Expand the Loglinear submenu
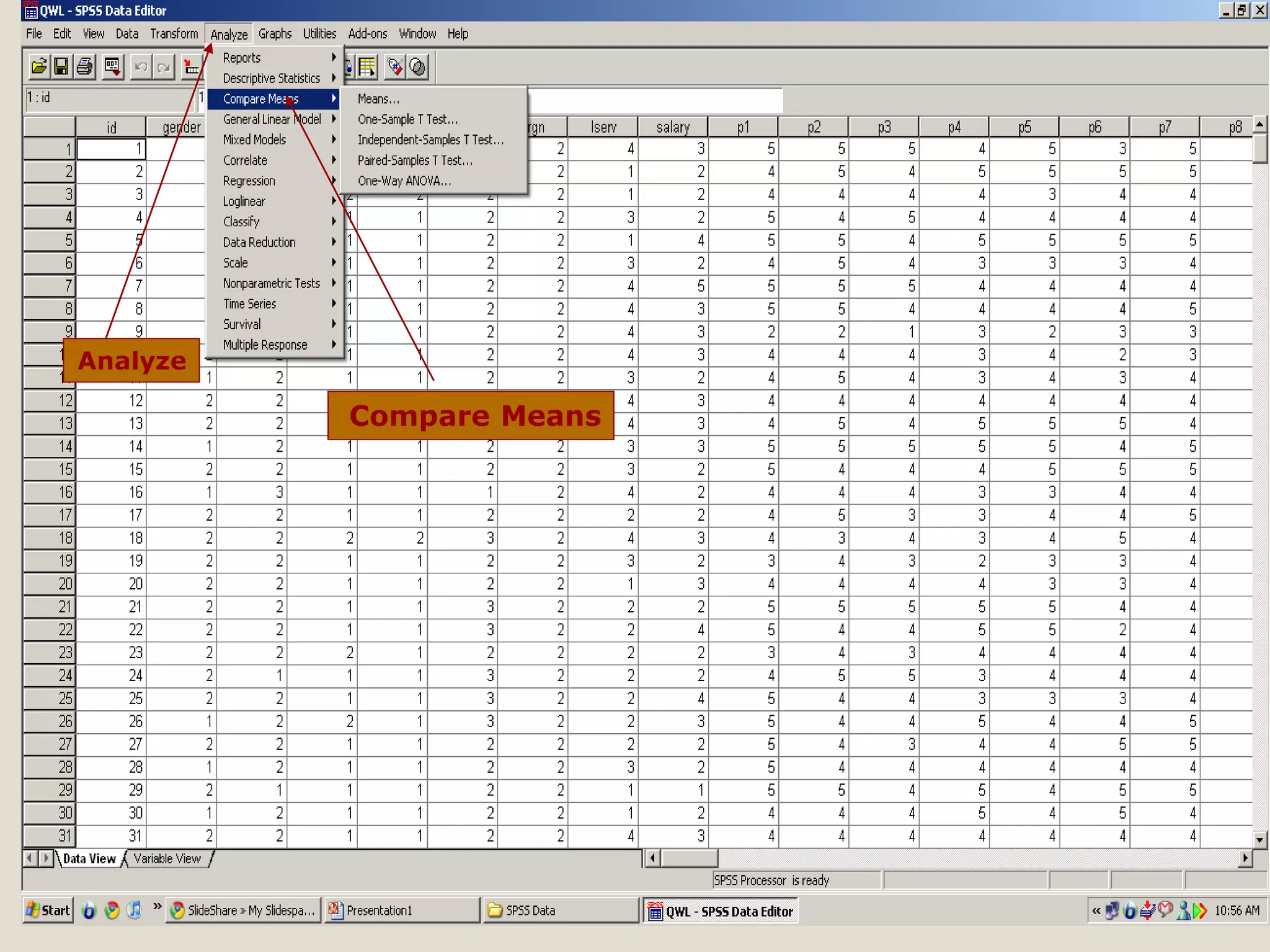 click(274, 201)
